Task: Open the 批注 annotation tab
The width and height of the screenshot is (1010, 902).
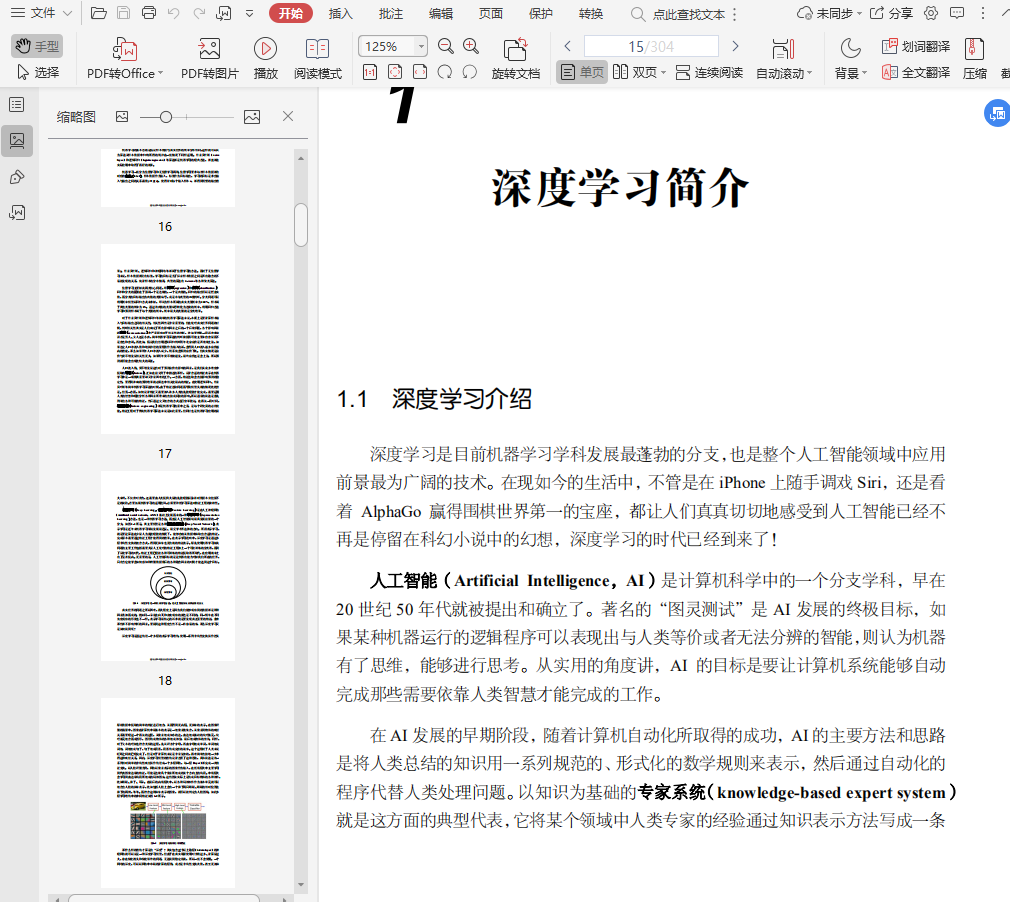Action: (391, 13)
